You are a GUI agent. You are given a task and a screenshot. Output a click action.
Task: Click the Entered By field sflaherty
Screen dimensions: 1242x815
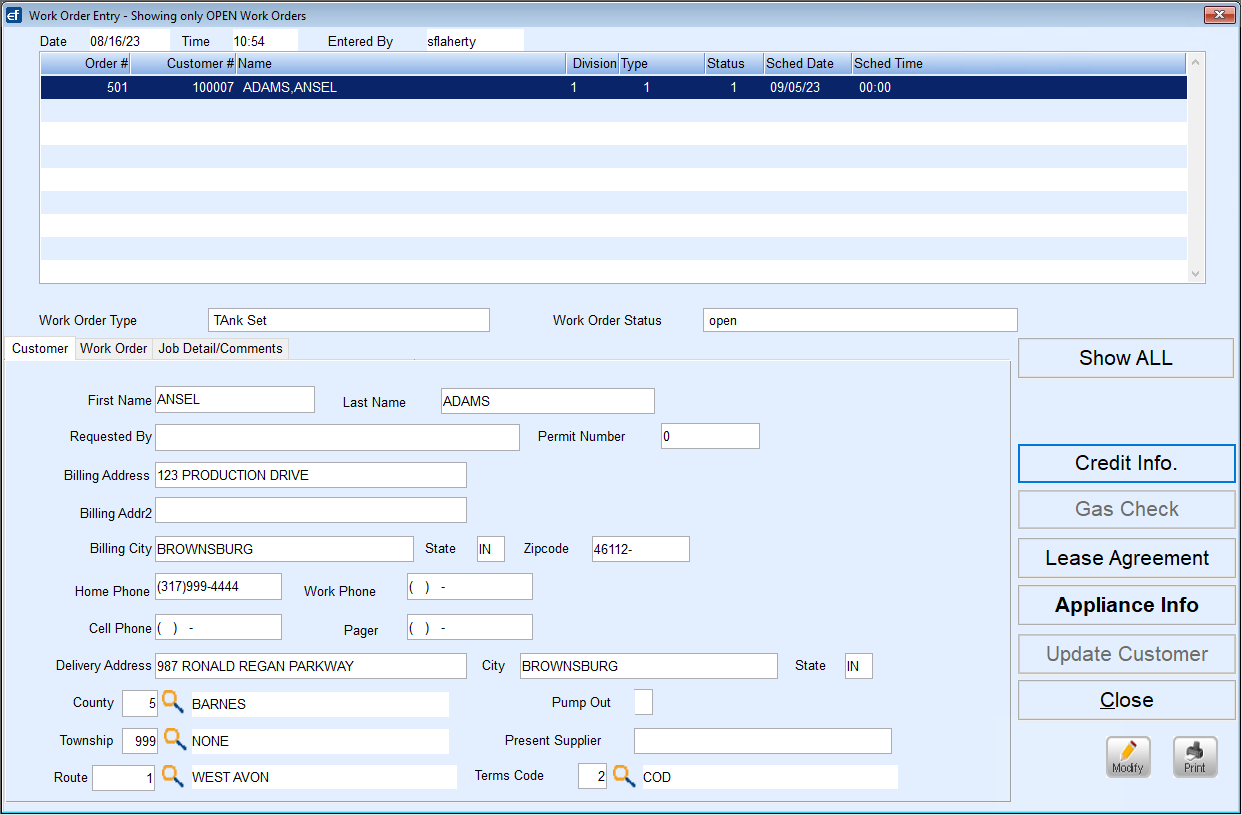click(473, 41)
